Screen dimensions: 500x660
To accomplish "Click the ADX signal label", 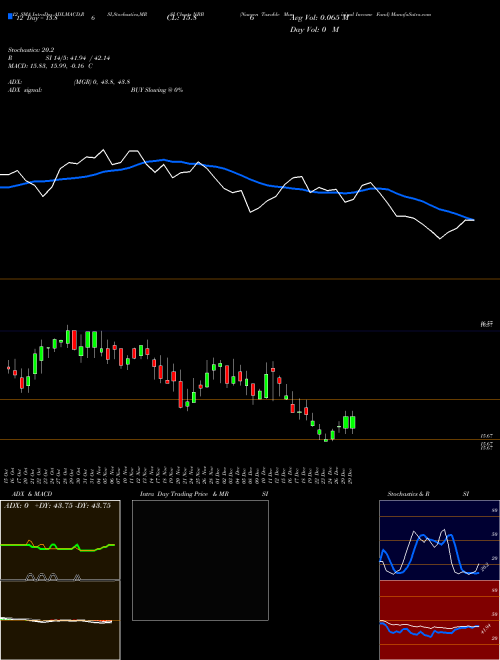I will coord(25,90).
